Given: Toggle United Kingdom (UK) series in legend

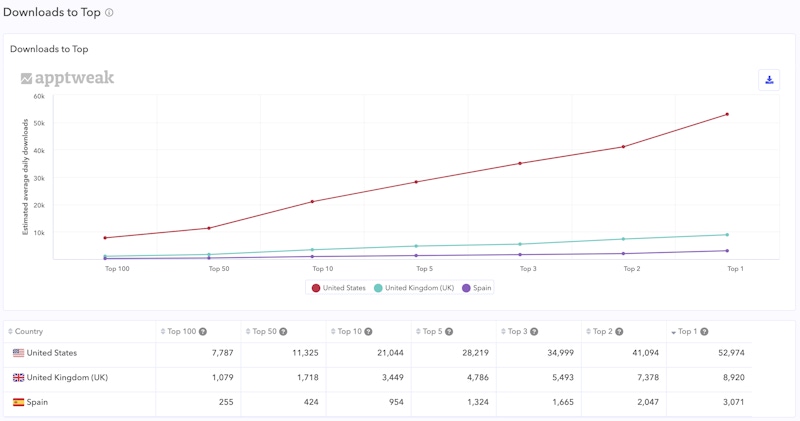Looking at the screenshot, I should (414, 288).
